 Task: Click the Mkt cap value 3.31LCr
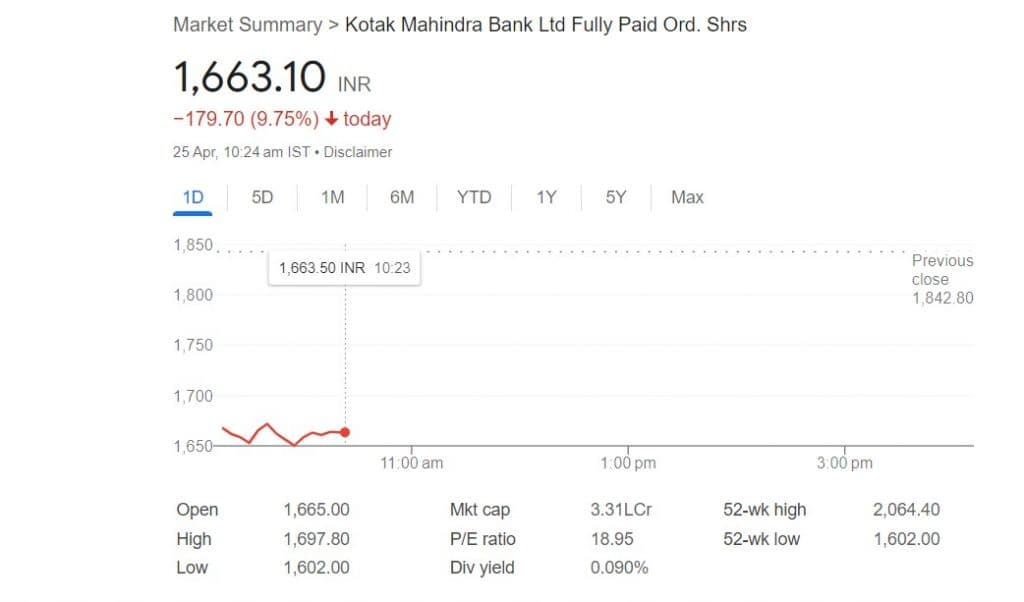click(621, 510)
